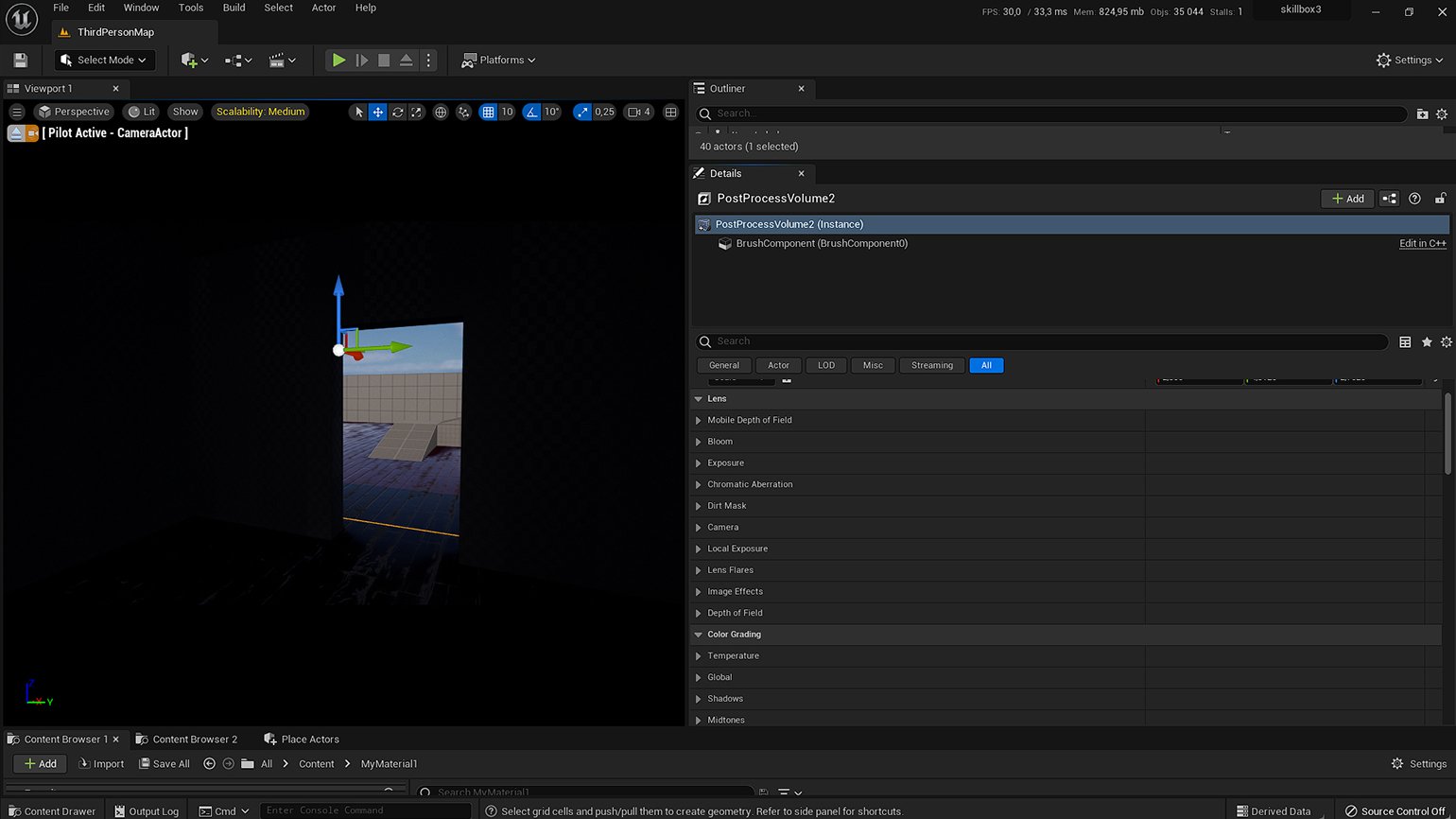
Task: Select the General filter in Details
Action: (x=724, y=365)
